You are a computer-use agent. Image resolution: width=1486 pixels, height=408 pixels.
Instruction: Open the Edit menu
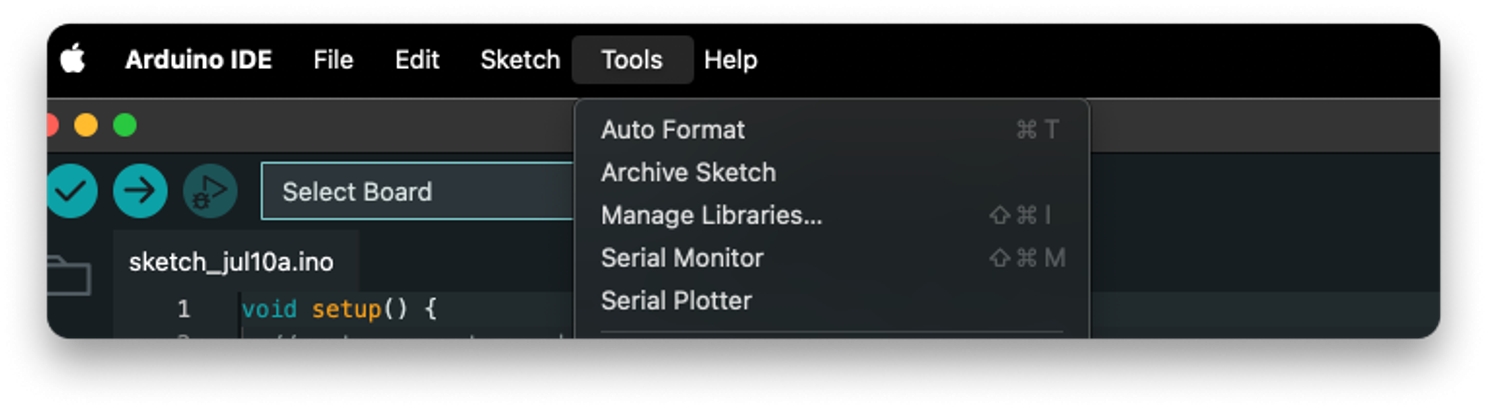417,60
